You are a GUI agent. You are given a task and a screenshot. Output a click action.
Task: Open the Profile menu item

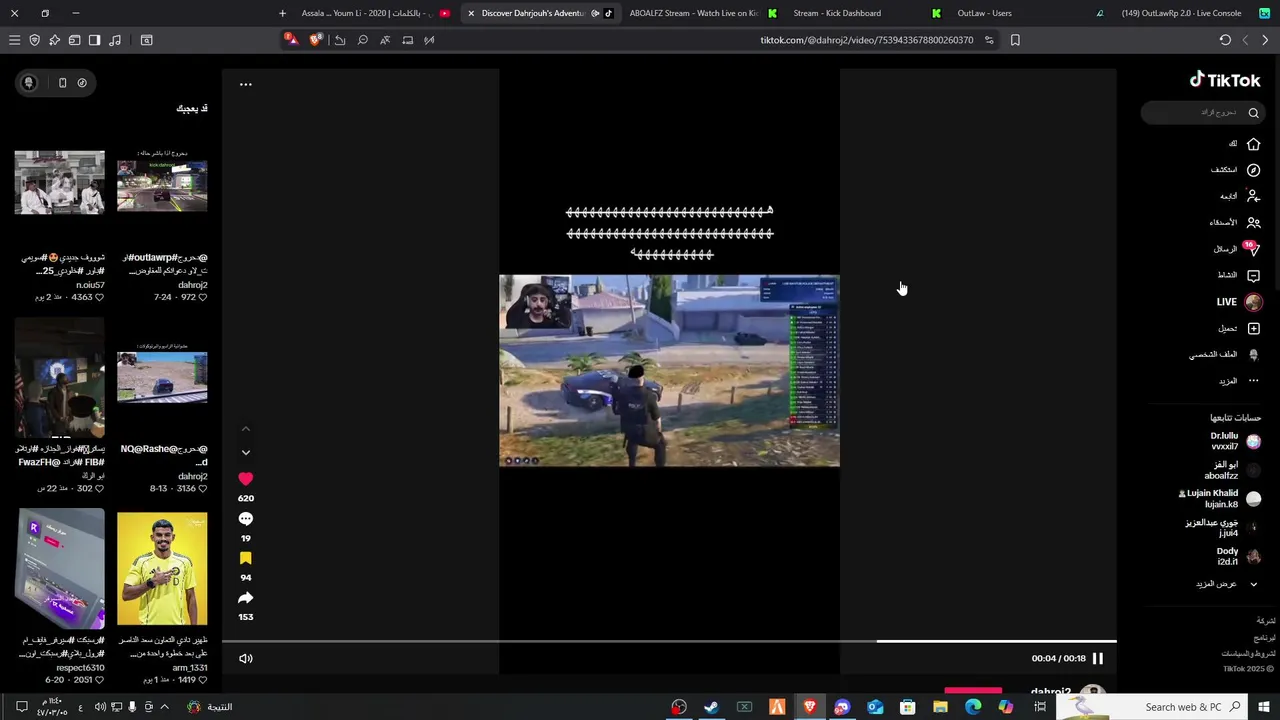pos(1226,354)
